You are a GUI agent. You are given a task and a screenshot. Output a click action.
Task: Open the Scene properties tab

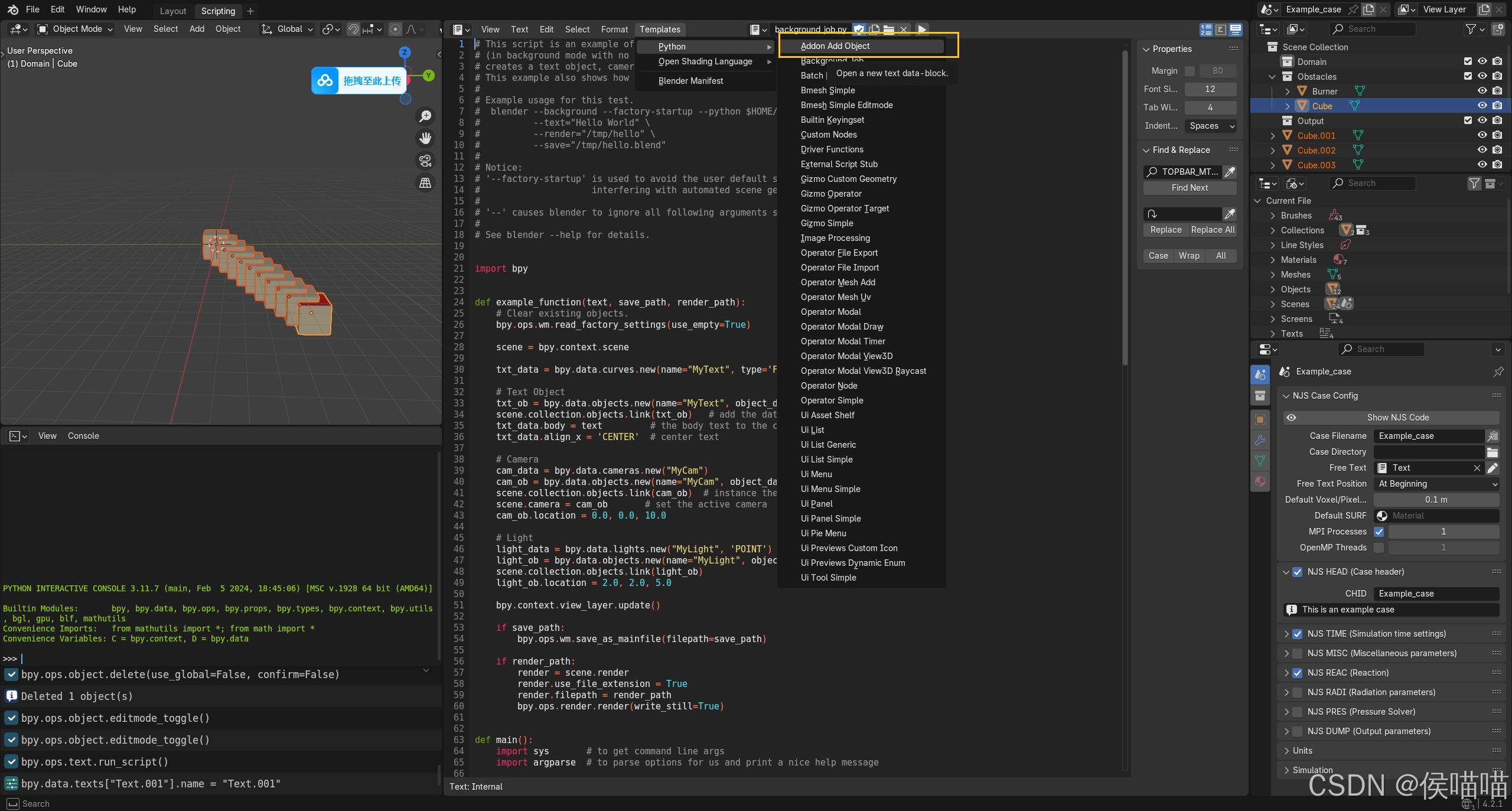point(1260,374)
